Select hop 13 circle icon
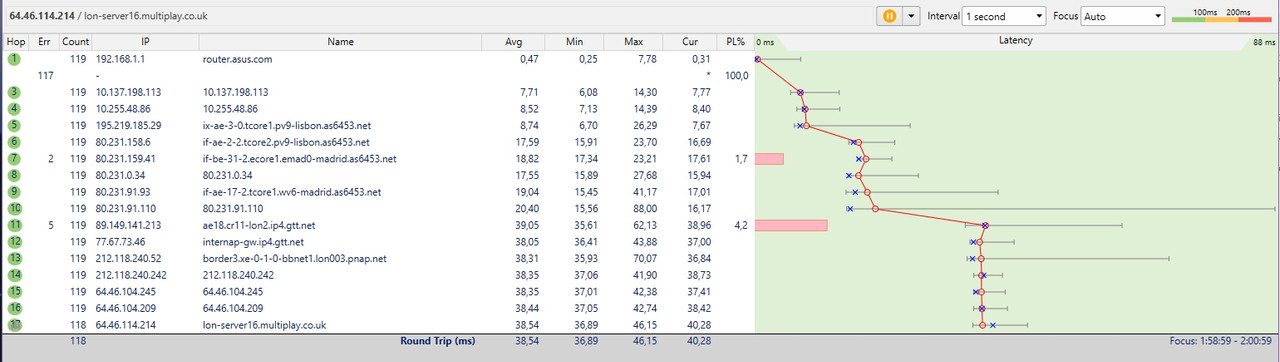The width and height of the screenshot is (1280, 362). click(x=14, y=258)
